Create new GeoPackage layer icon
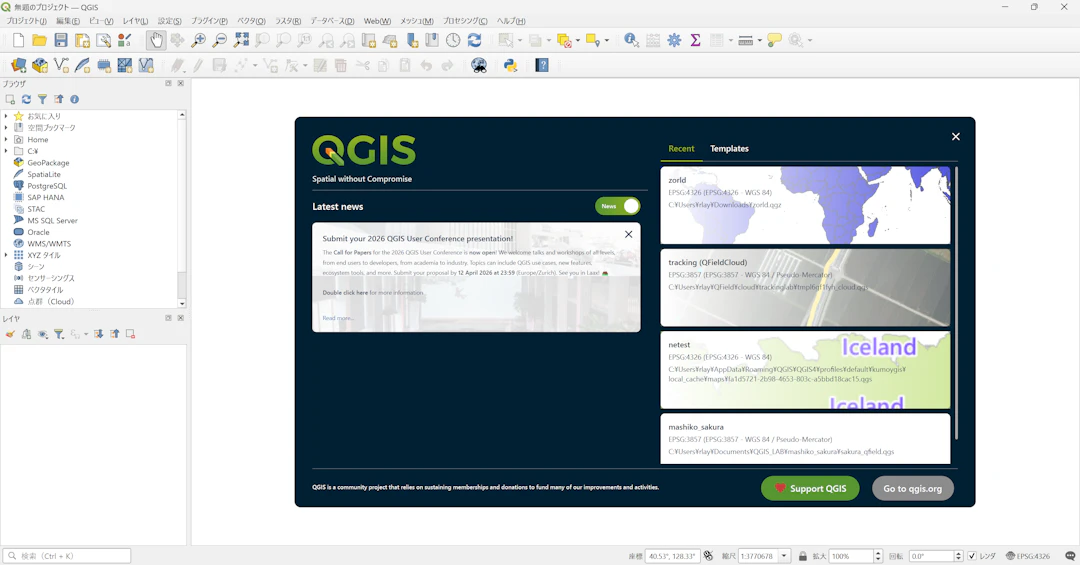The height and width of the screenshot is (565, 1080). [40, 65]
